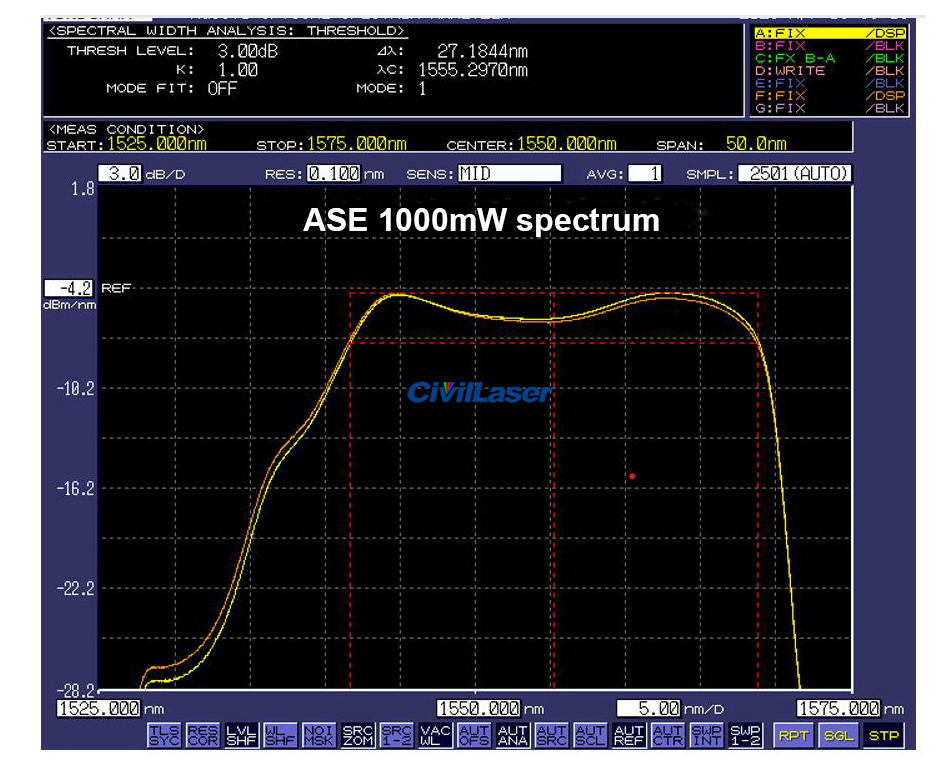Stop the sweep with STP button

884,736
